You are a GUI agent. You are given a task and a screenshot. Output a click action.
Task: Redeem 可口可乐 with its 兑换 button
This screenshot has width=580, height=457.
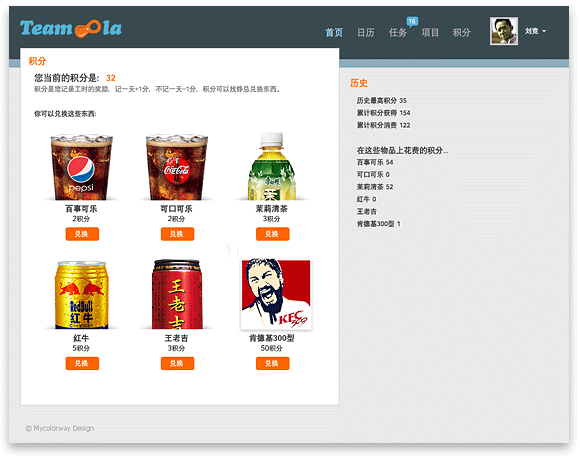tap(177, 234)
